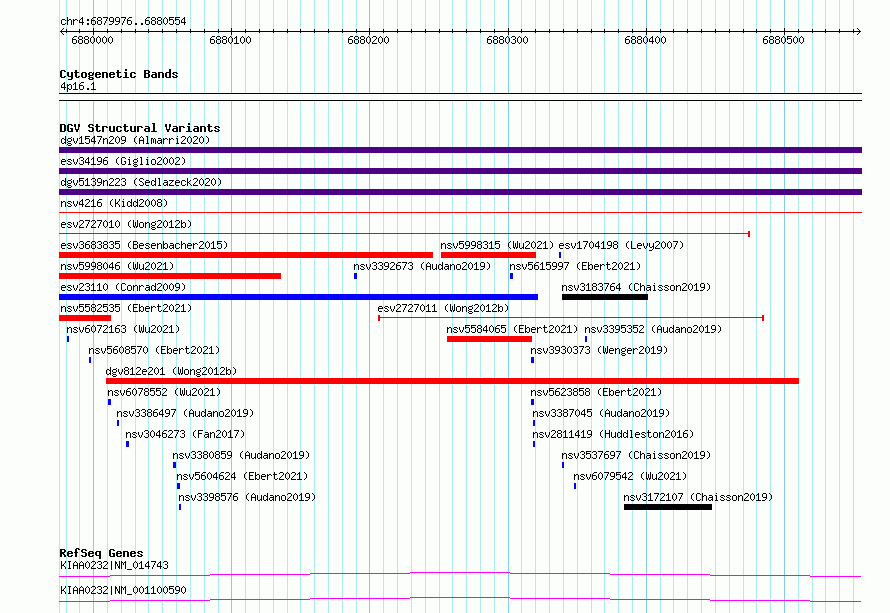
Task: Open nsv3172107 (Chaisson2019) variant label
Action: 698,497
